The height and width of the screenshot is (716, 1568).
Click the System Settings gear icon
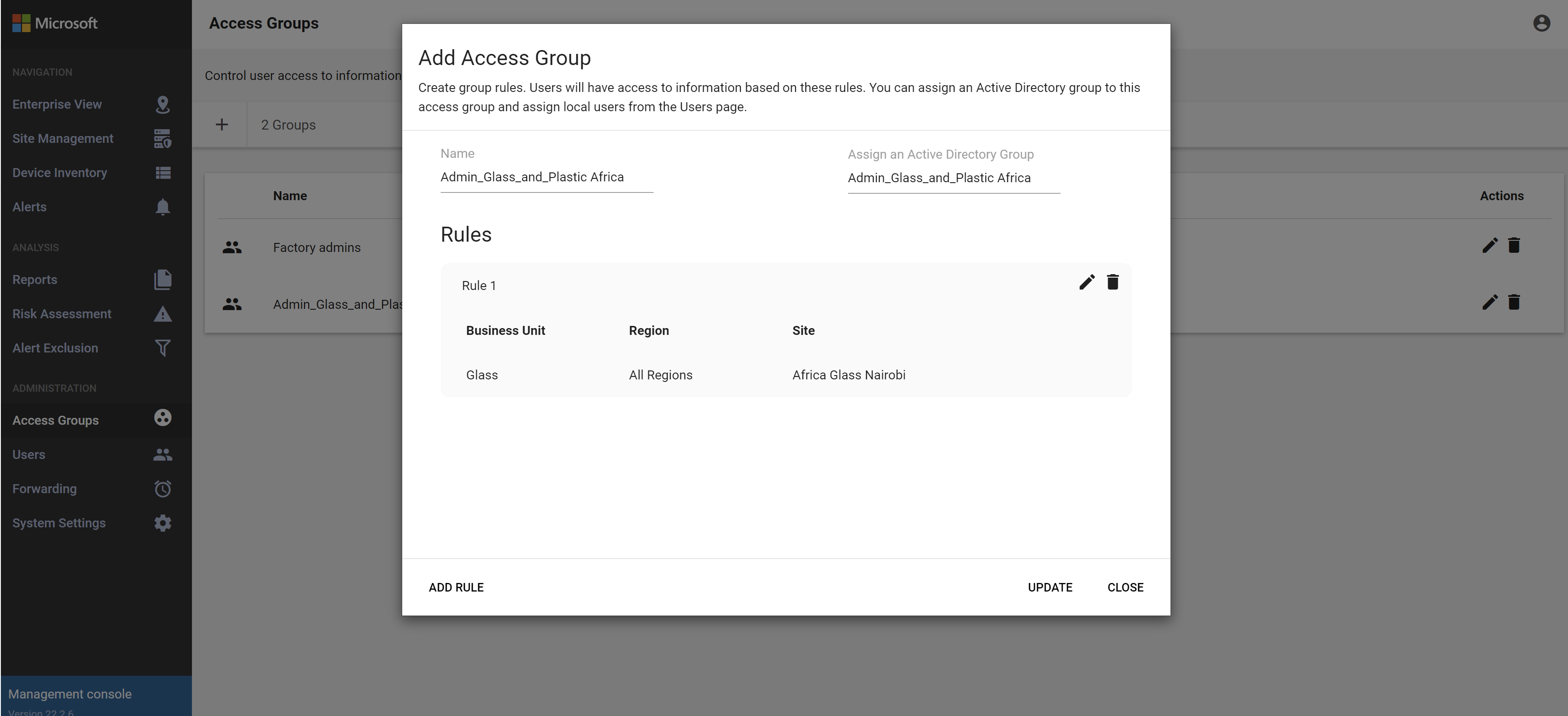(x=162, y=523)
